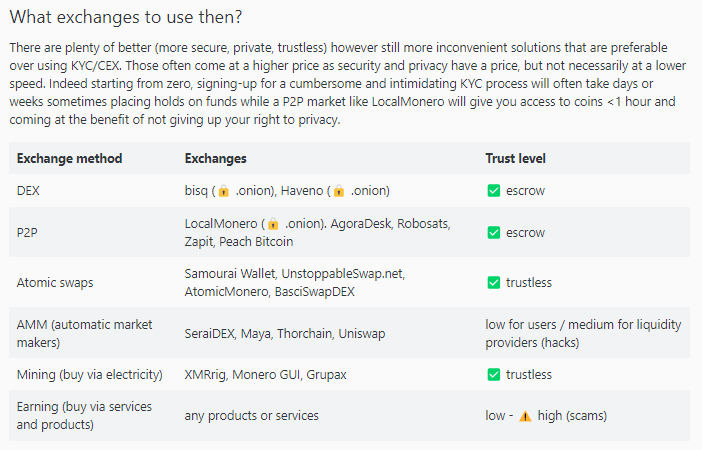Click the Exchange method column header
The height and width of the screenshot is (450, 702).
[69, 159]
